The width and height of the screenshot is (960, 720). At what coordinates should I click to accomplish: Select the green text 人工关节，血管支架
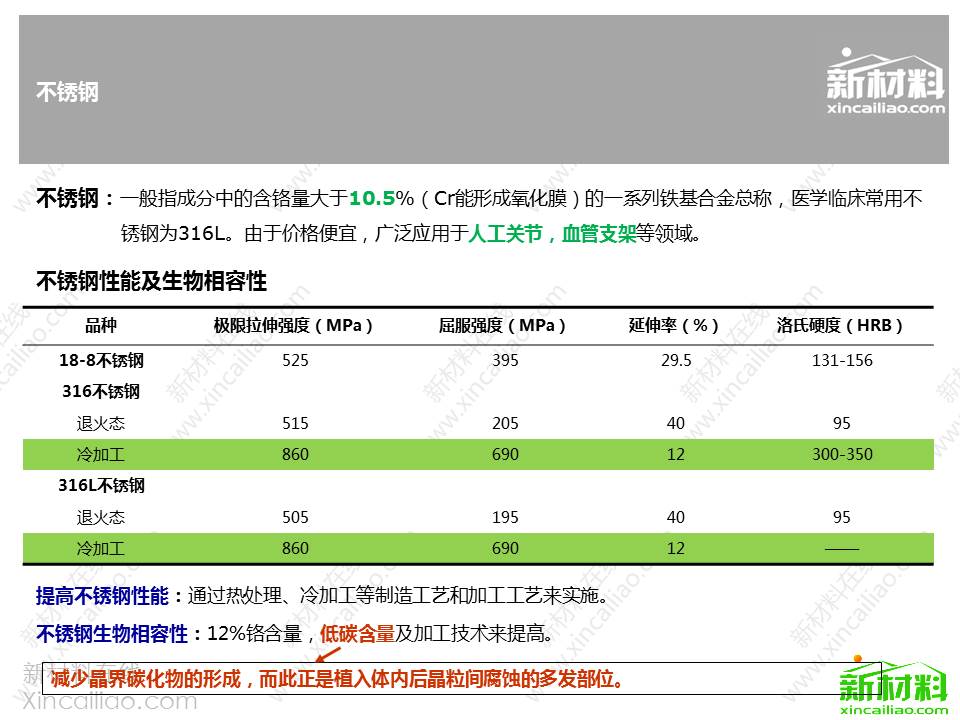(553, 233)
